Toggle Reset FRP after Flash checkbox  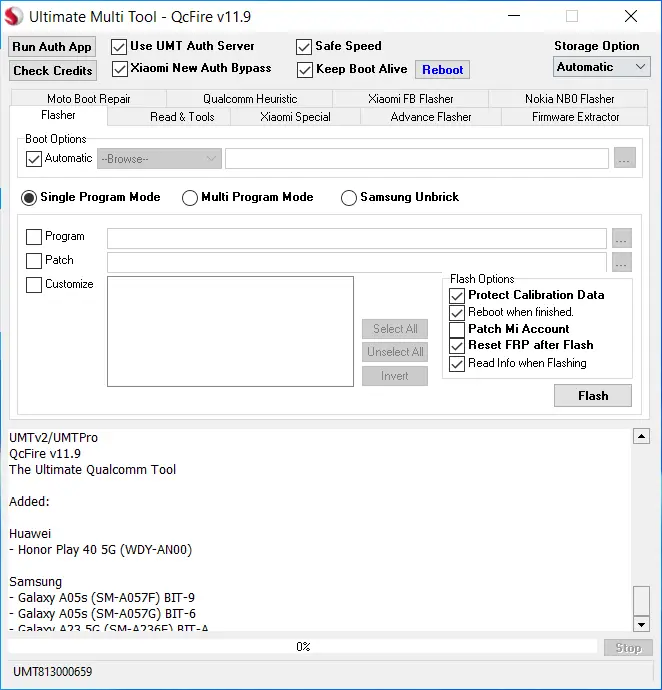(x=457, y=345)
